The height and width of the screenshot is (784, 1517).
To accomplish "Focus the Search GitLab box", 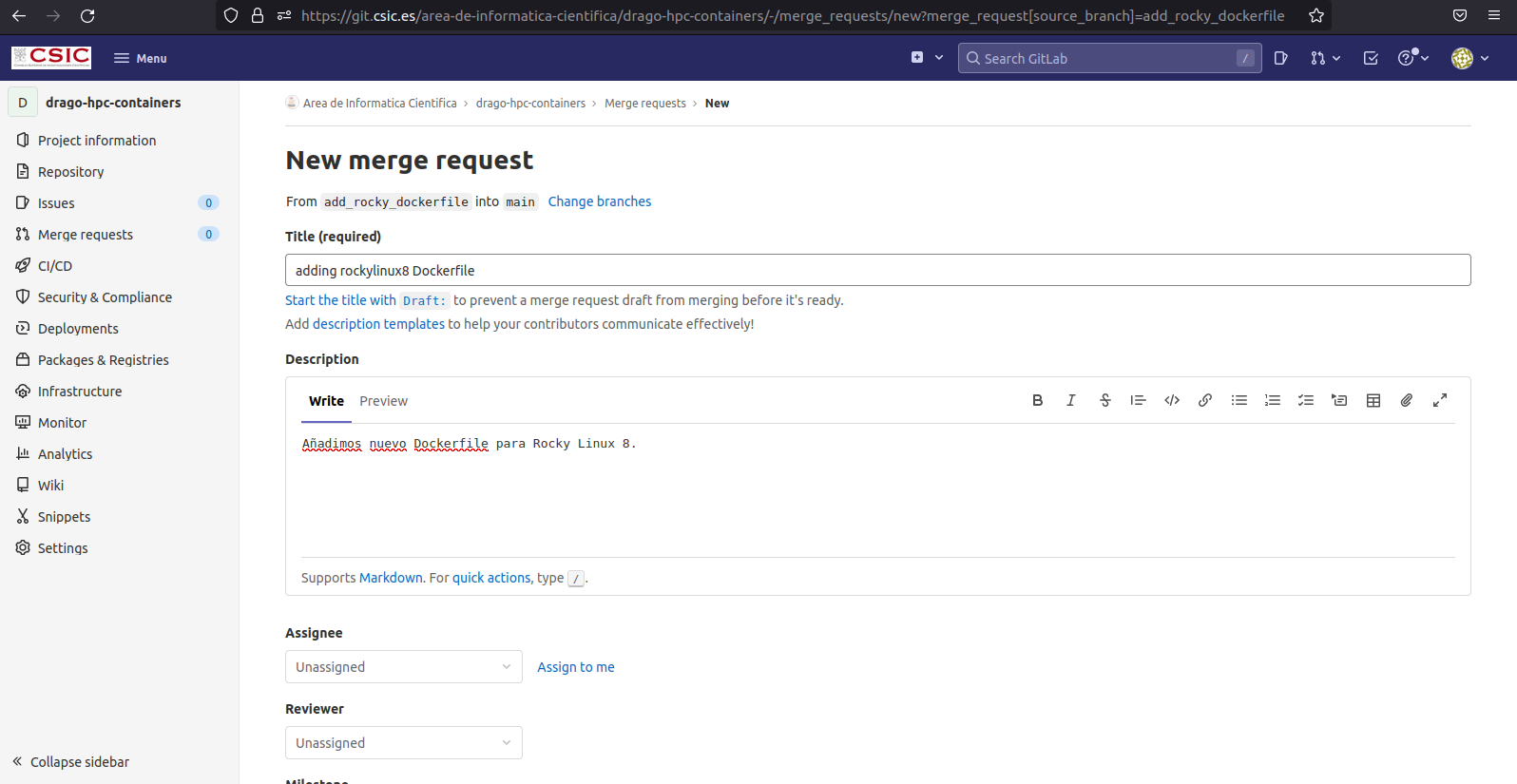I will click(x=1109, y=58).
